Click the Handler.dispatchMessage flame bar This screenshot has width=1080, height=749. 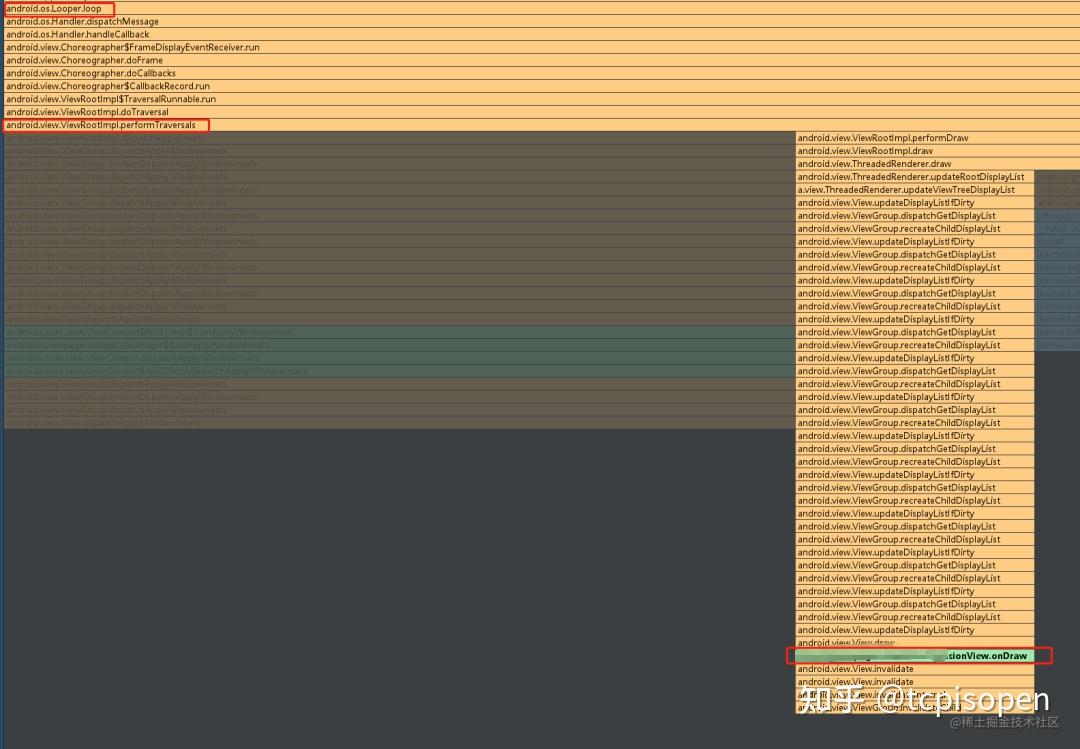click(541, 22)
